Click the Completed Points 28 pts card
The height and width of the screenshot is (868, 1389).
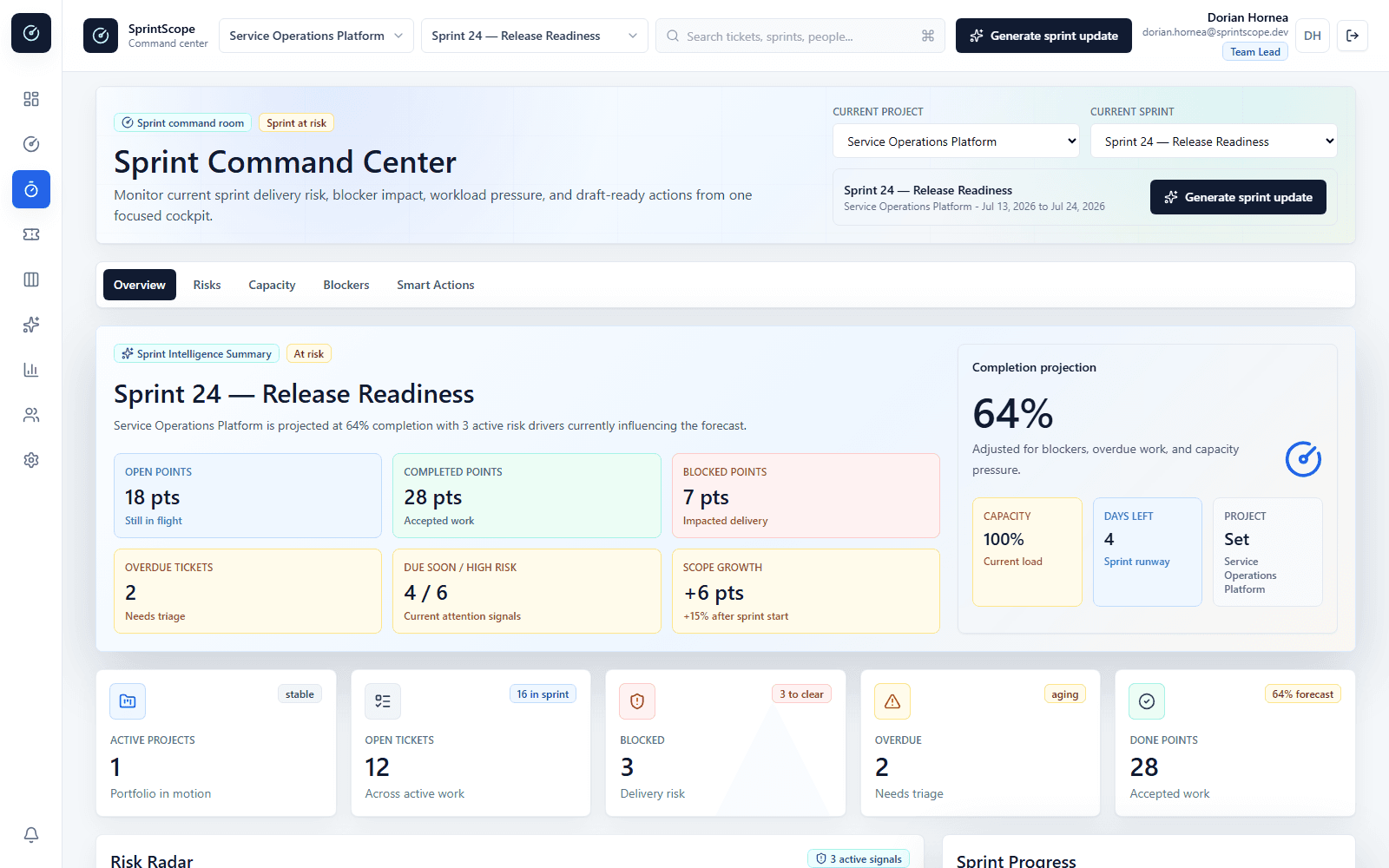point(527,496)
